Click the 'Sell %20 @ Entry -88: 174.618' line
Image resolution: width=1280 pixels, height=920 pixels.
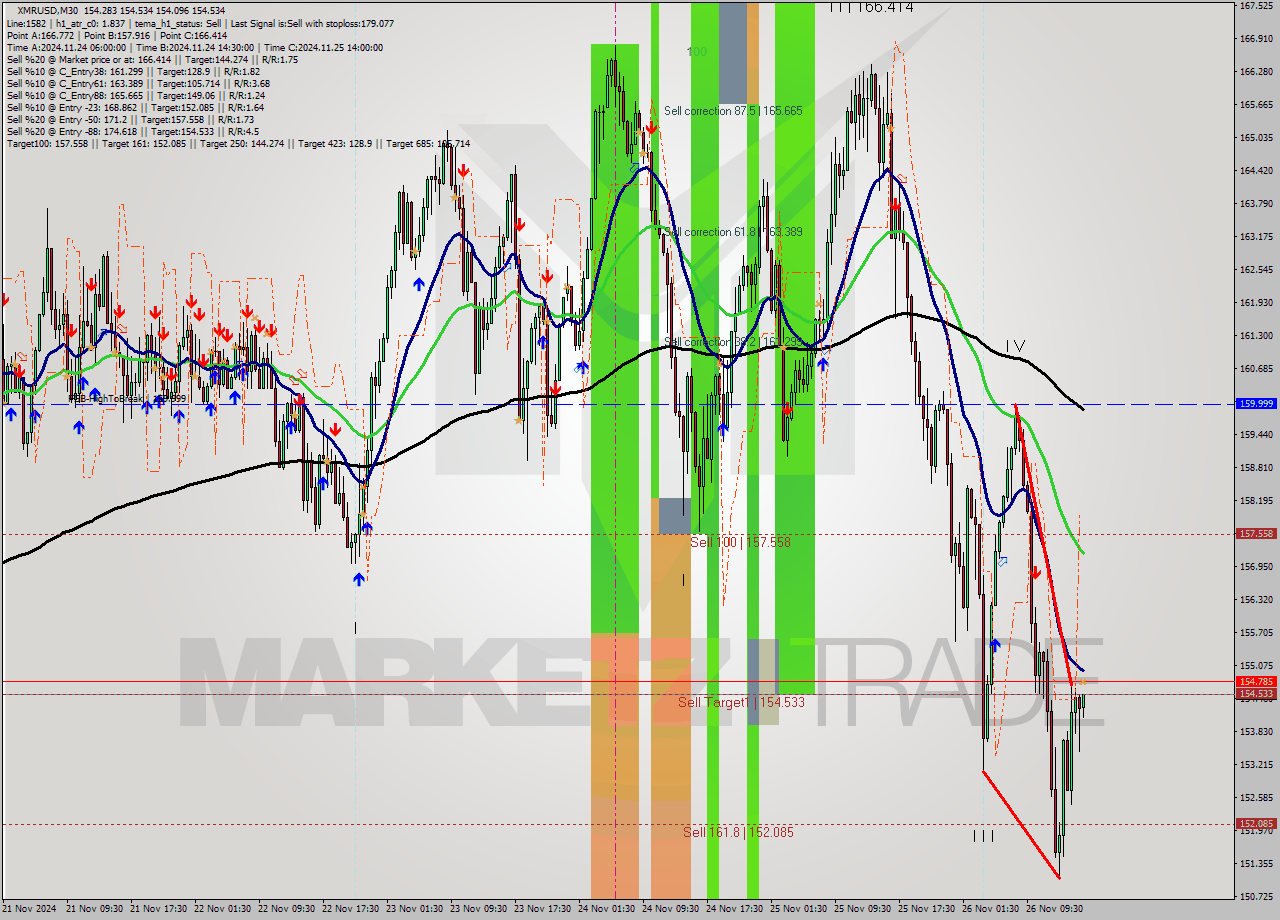click(x=133, y=131)
